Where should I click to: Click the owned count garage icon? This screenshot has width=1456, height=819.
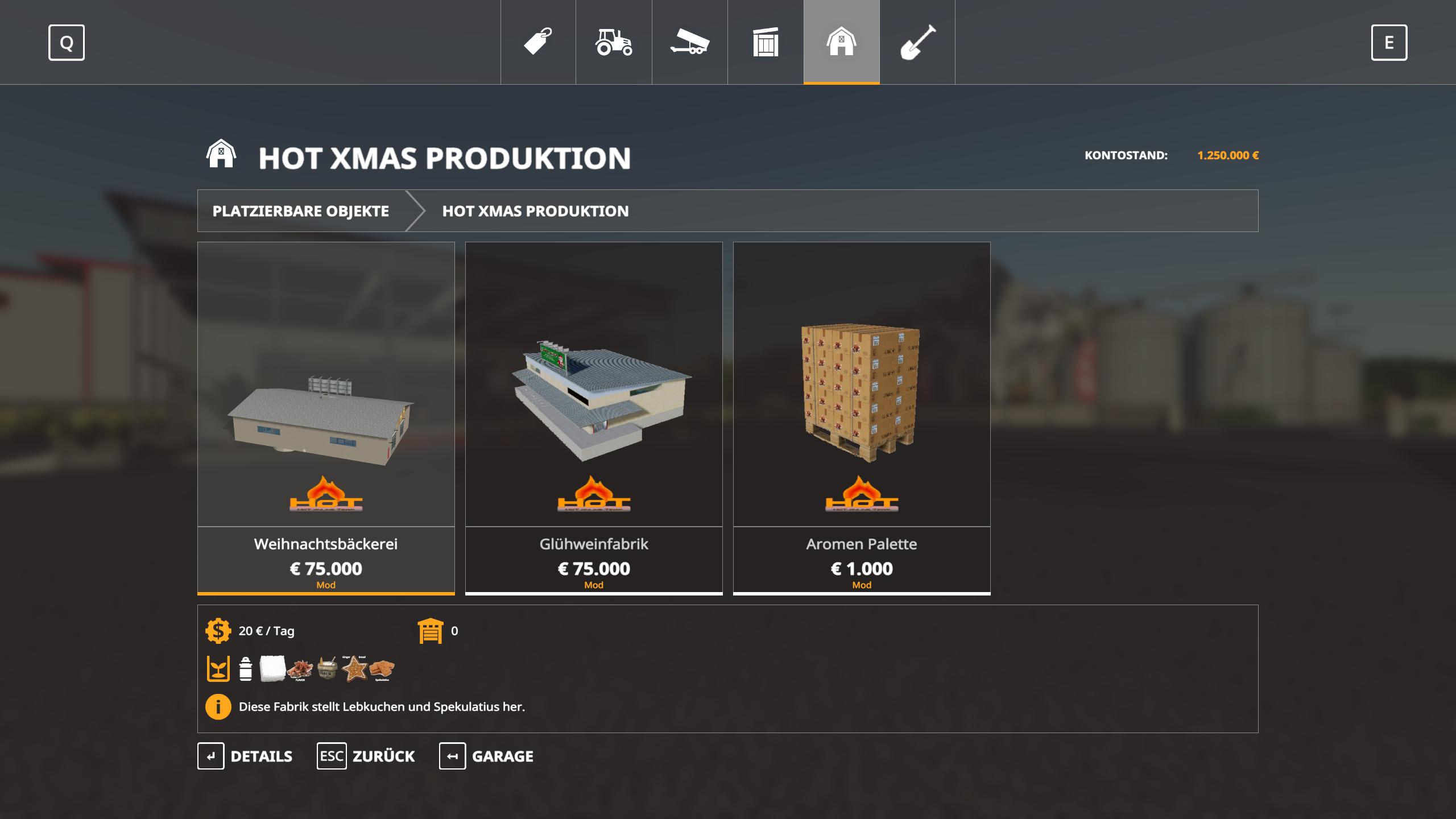pyautogui.click(x=430, y=631)
